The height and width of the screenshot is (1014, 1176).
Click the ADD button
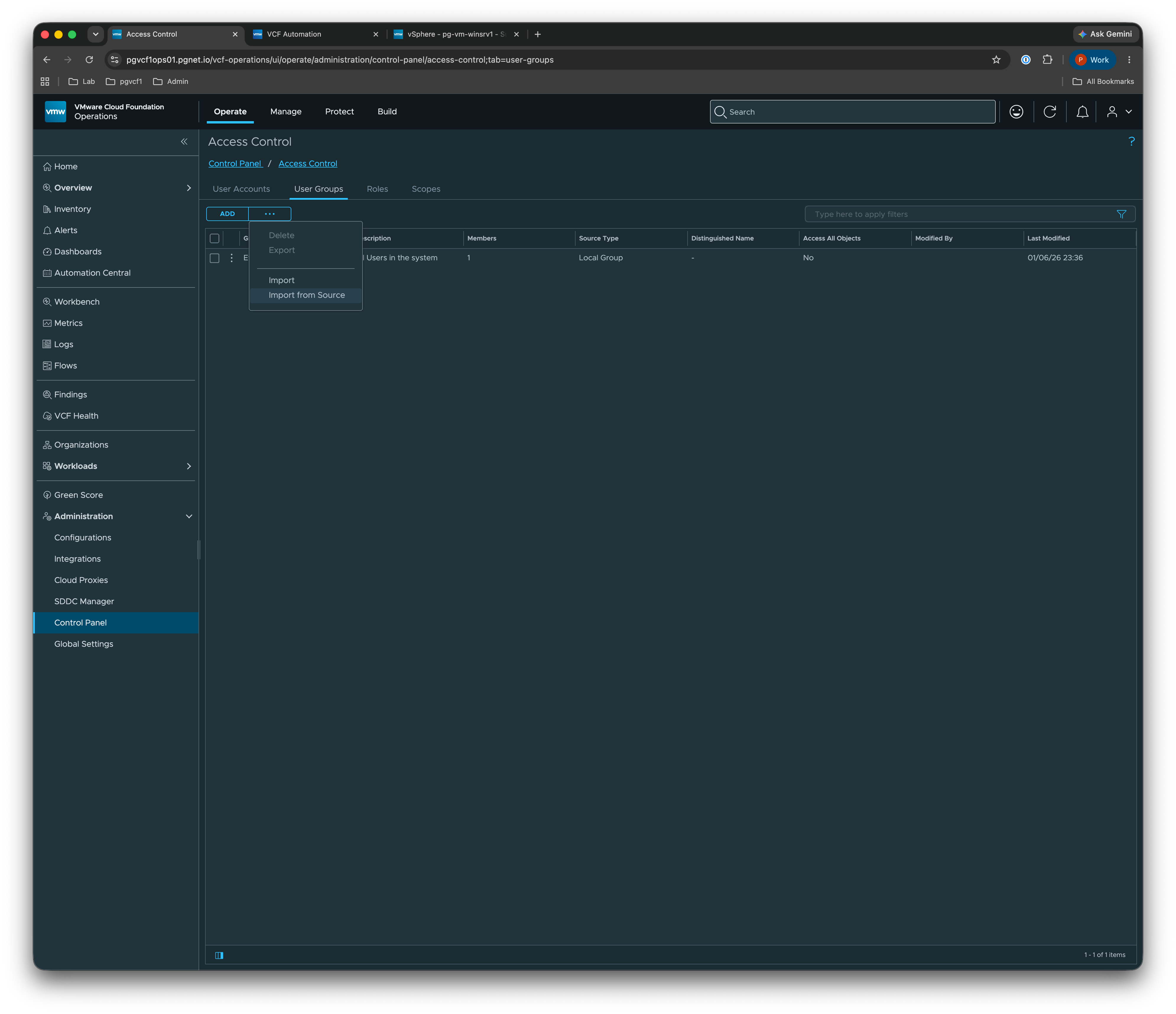pyautogui.click(x=228, y=214)
